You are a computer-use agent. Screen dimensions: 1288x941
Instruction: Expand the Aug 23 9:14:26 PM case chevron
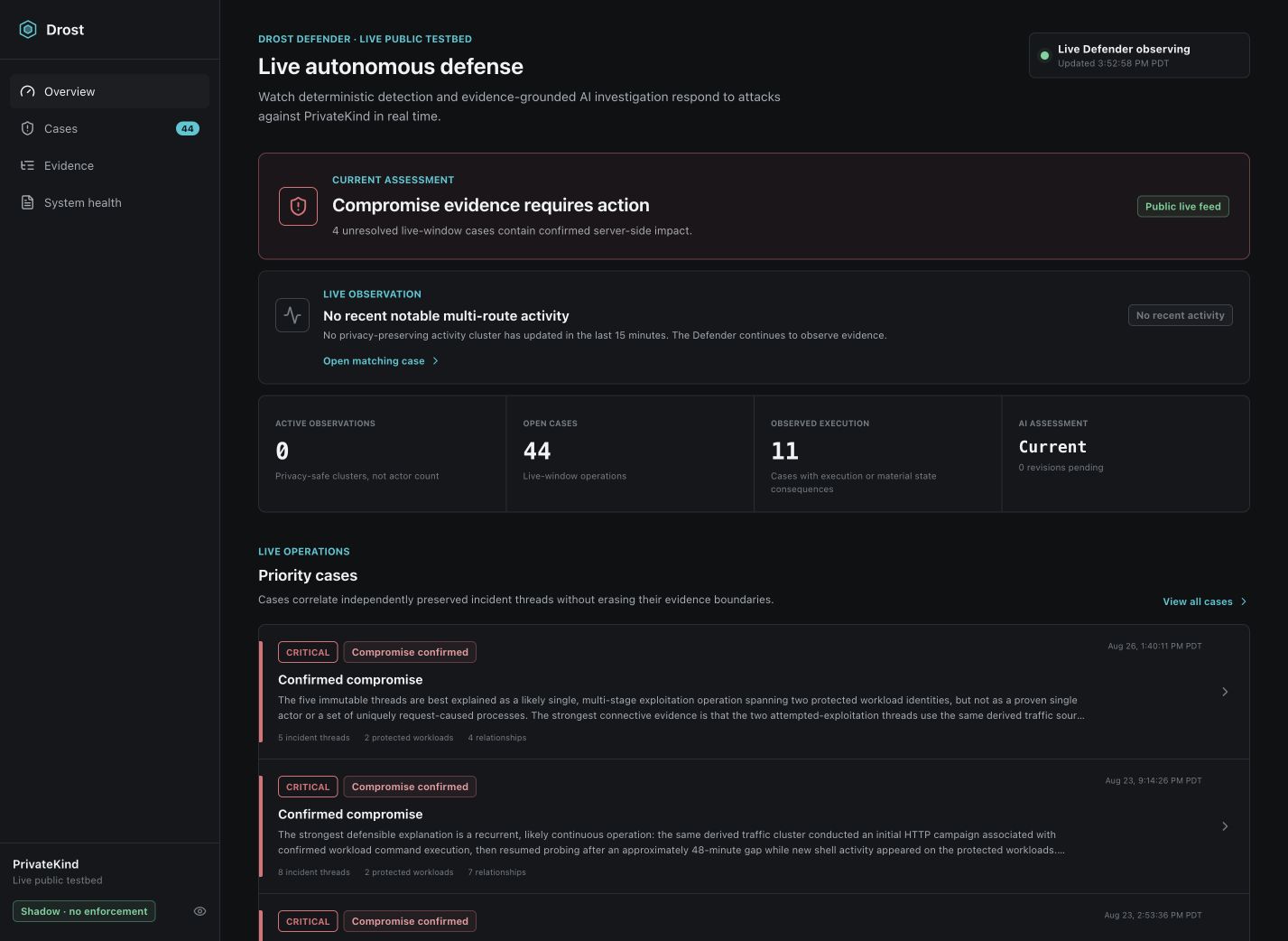point(1225,826)
